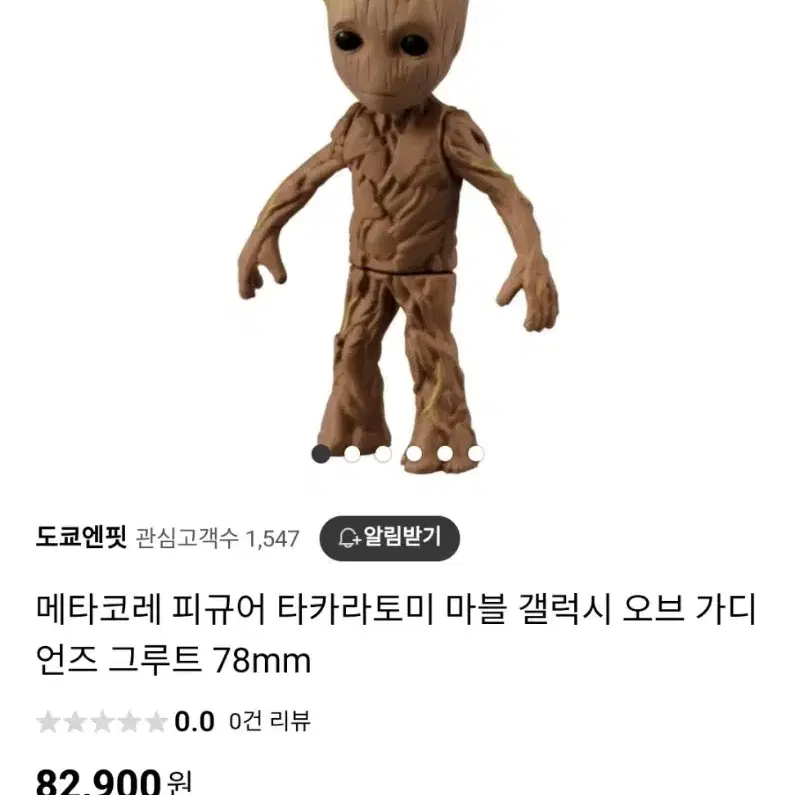
Task: Open the 도쿄엔핏 store page
Action: click(81, 537)
